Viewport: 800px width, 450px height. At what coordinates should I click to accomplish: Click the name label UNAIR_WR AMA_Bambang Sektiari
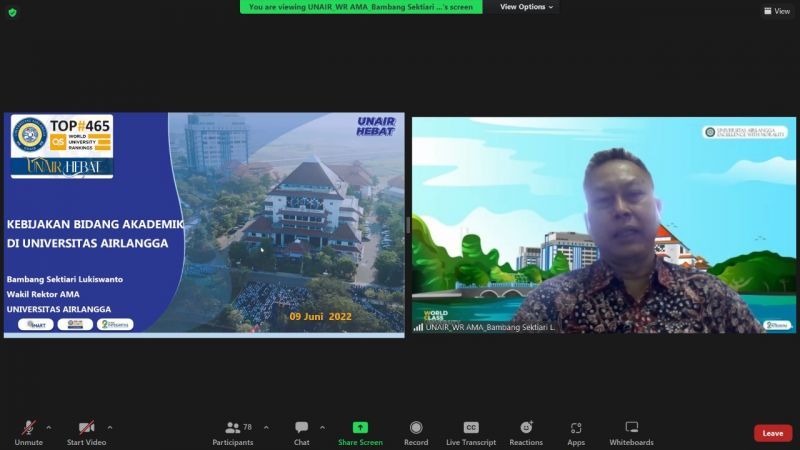(490, 327)
